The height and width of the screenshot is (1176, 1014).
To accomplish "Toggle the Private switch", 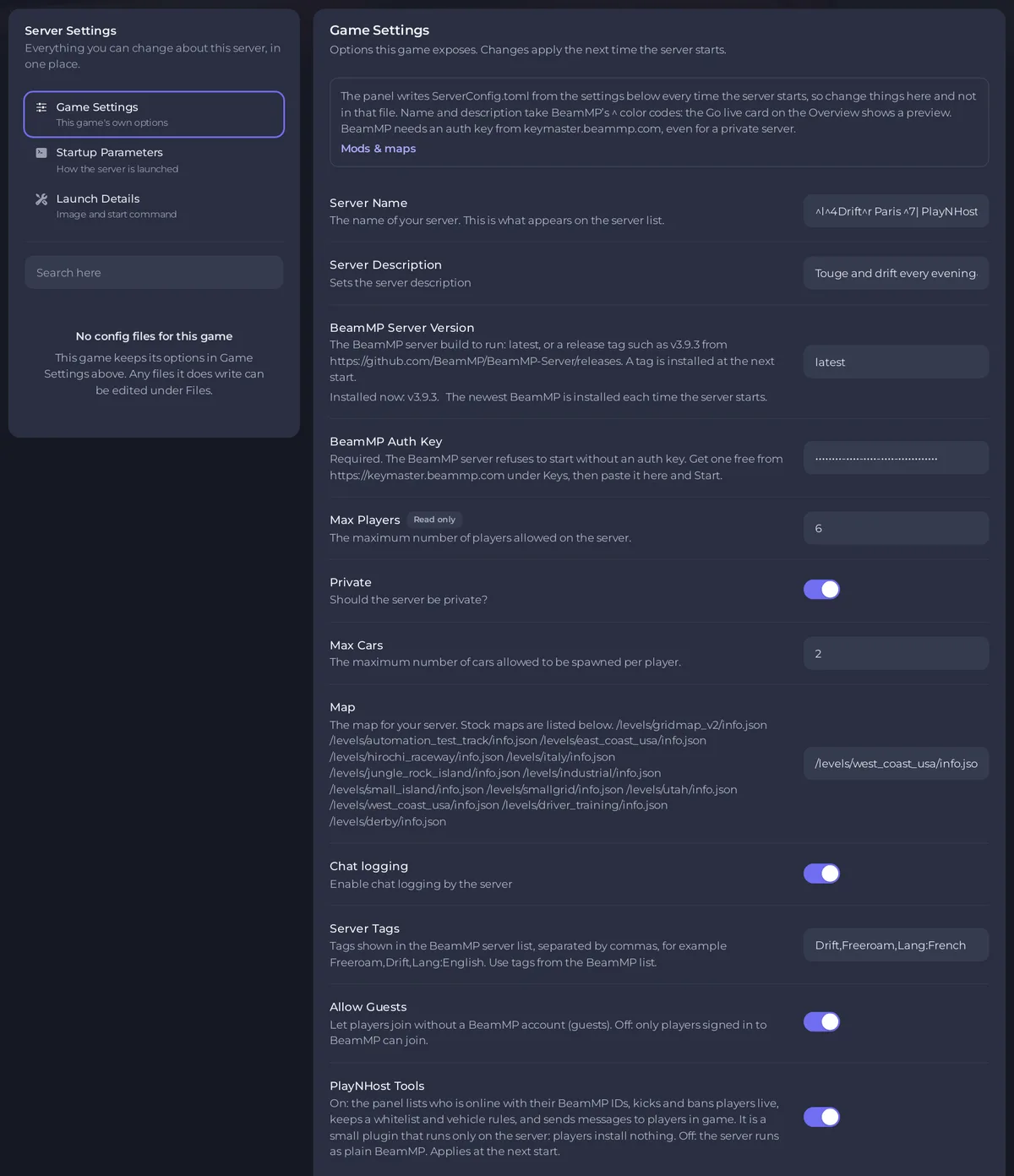I will [821, 590].
